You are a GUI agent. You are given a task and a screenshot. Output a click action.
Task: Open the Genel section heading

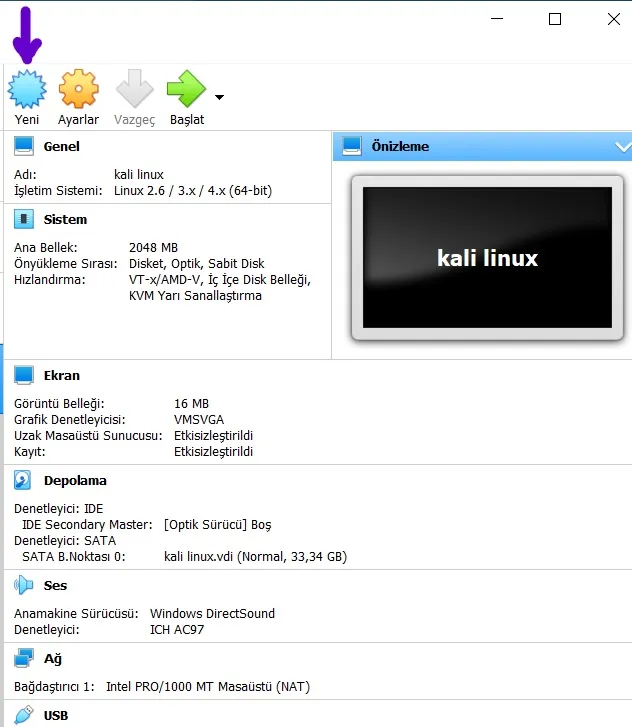point(62,147)
